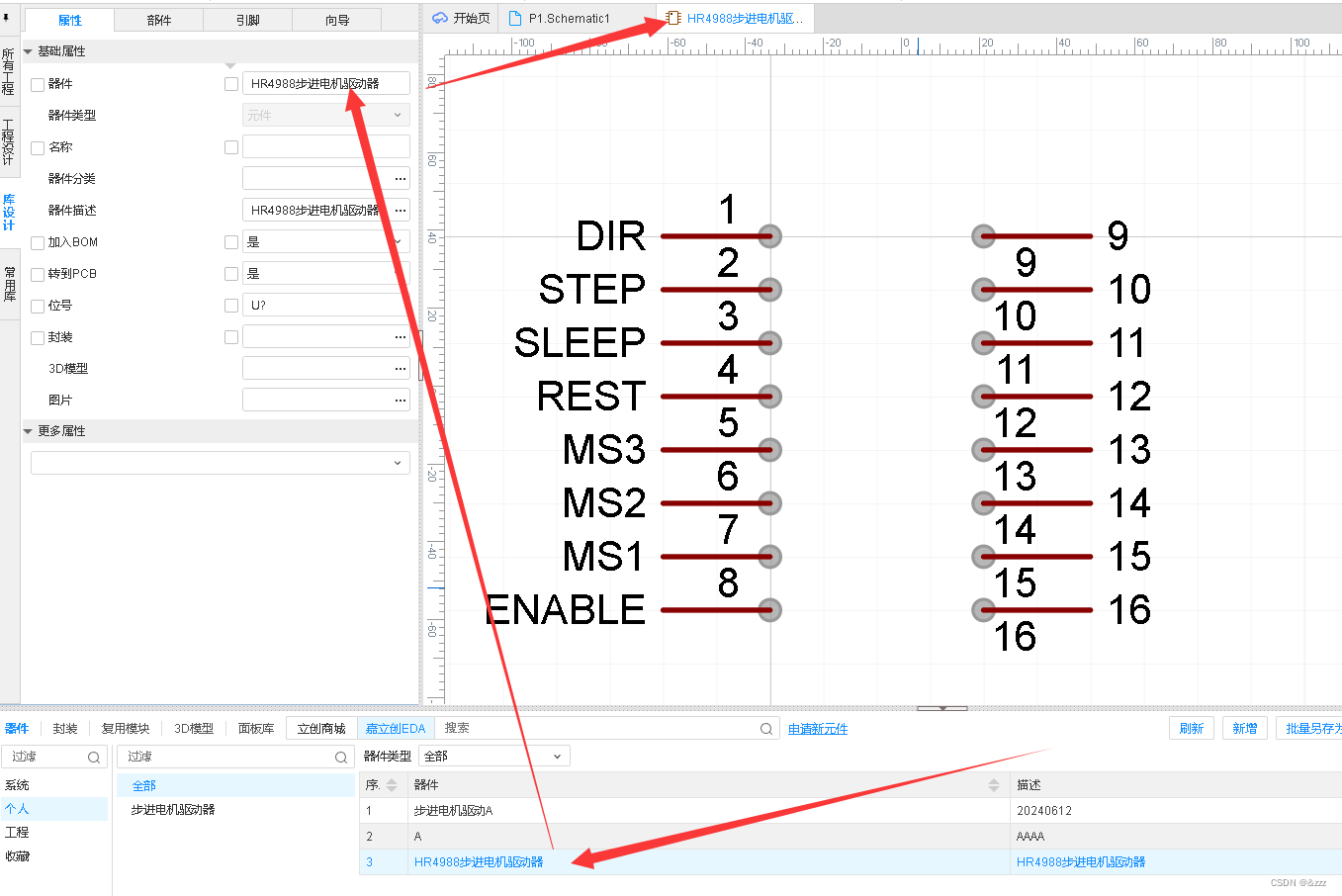
Task: Click the 新增 button
Action: click(1245, 729)
